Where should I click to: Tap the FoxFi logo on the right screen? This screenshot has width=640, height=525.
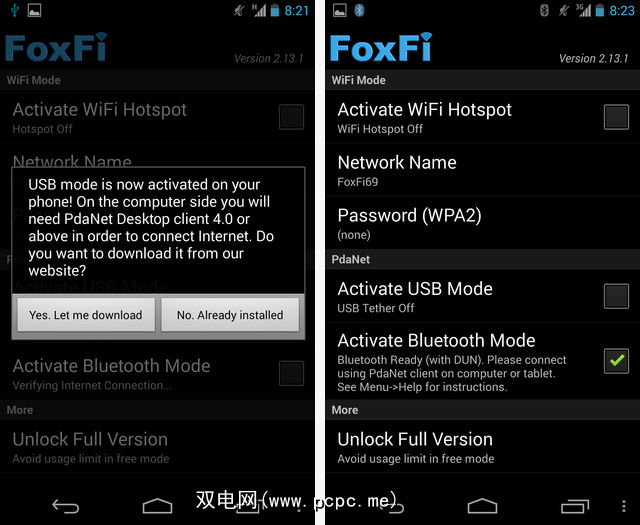pos(380,47)
